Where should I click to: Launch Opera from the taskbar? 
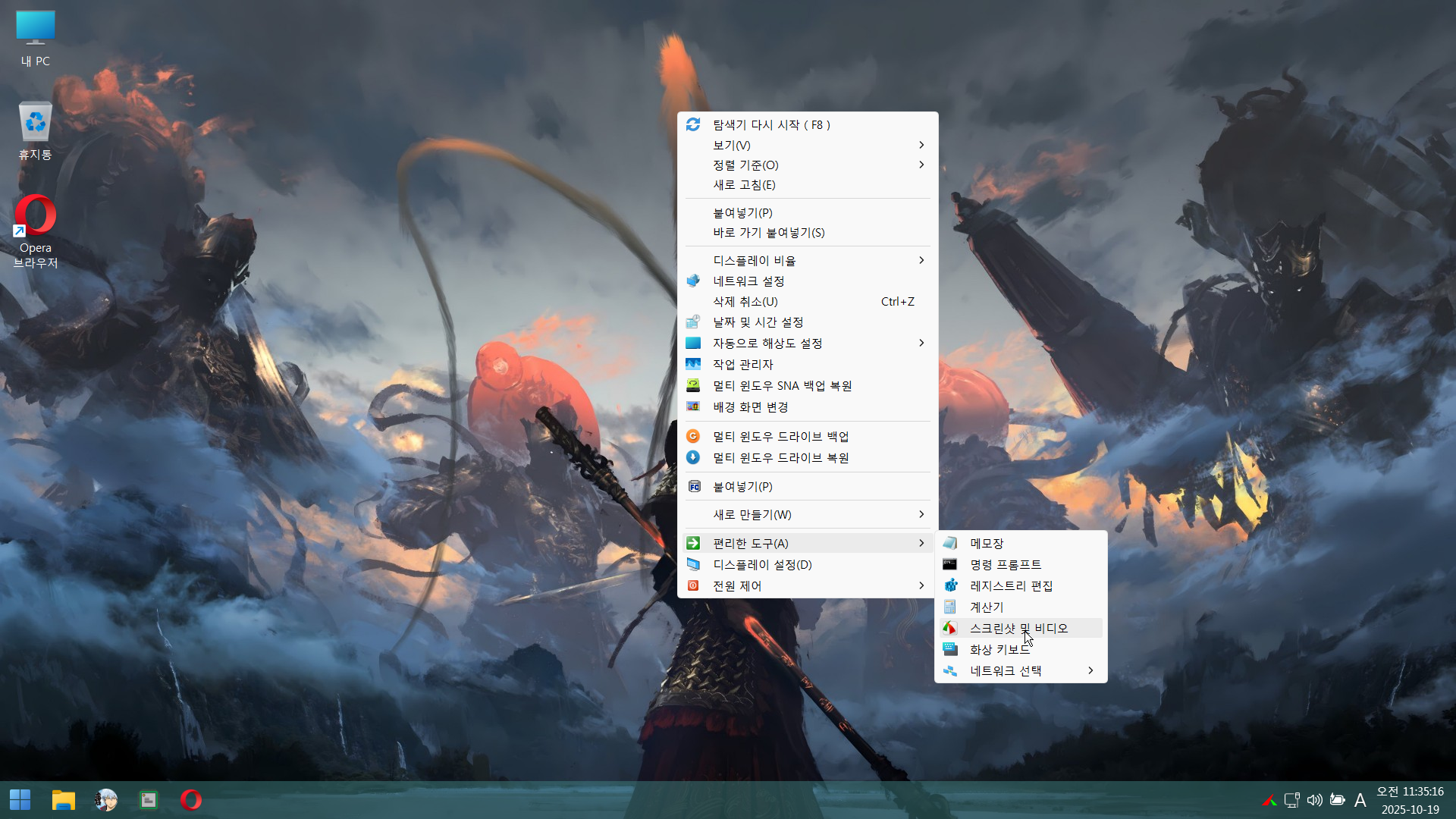coord(190,799)
